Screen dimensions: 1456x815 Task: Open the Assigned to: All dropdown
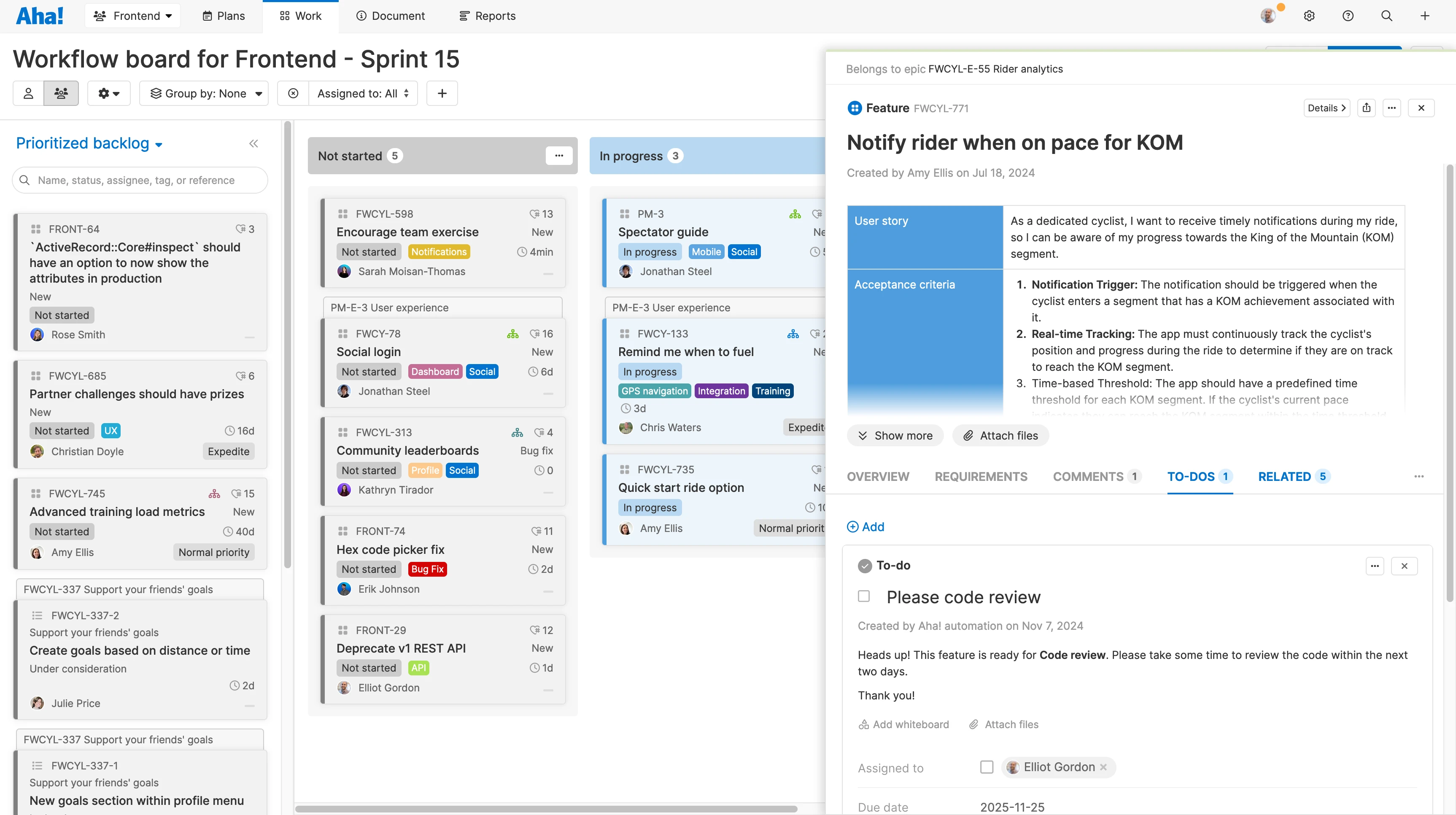tap(362, 93)
